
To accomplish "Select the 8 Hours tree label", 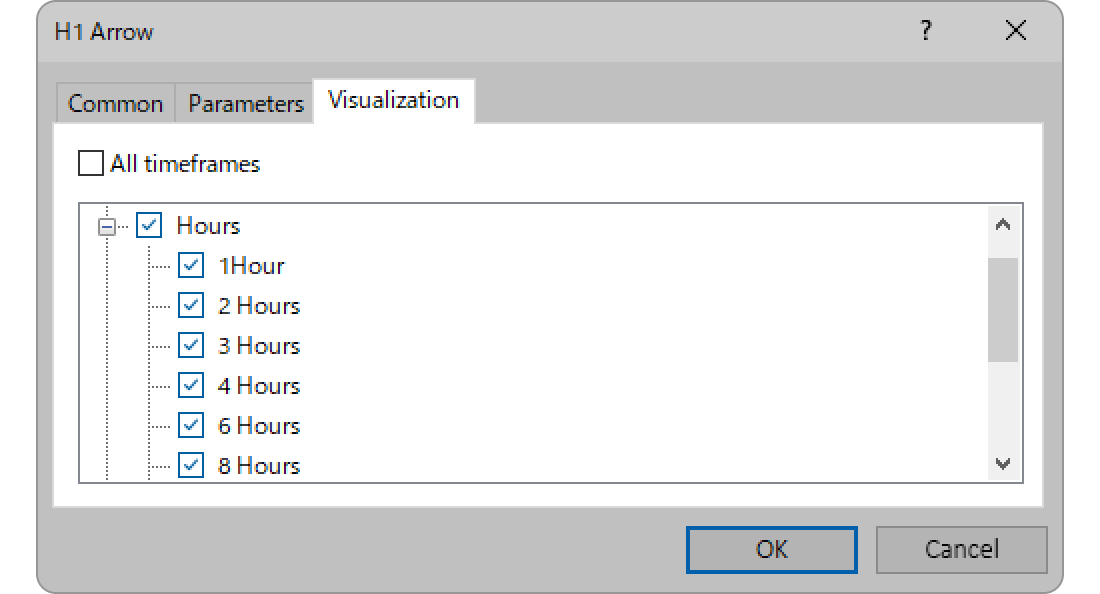I will point(259,466).
